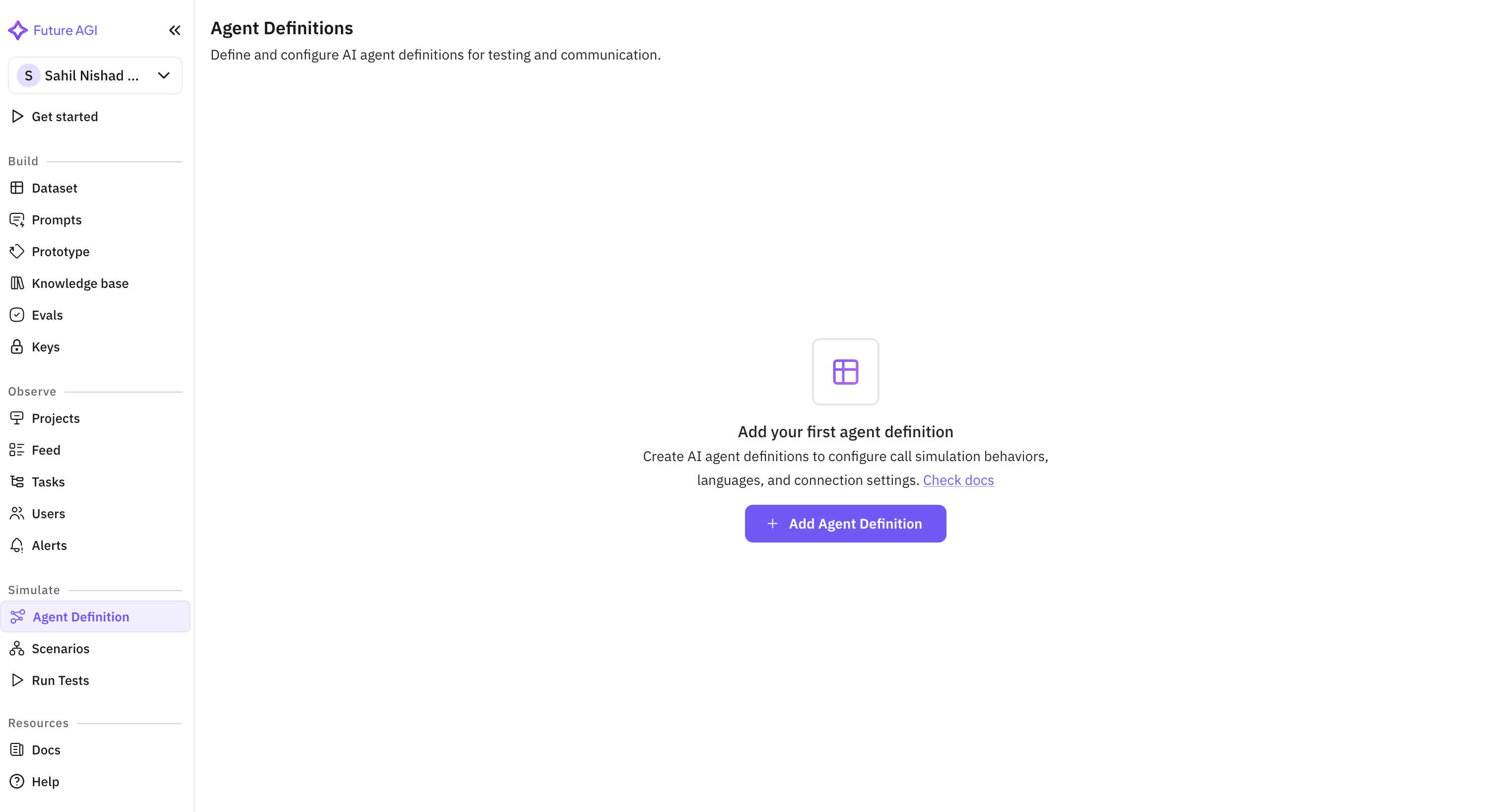Open the Evals checkmark icon
Viewport: 1493px width, 812px height.
[x=17, y=315]
